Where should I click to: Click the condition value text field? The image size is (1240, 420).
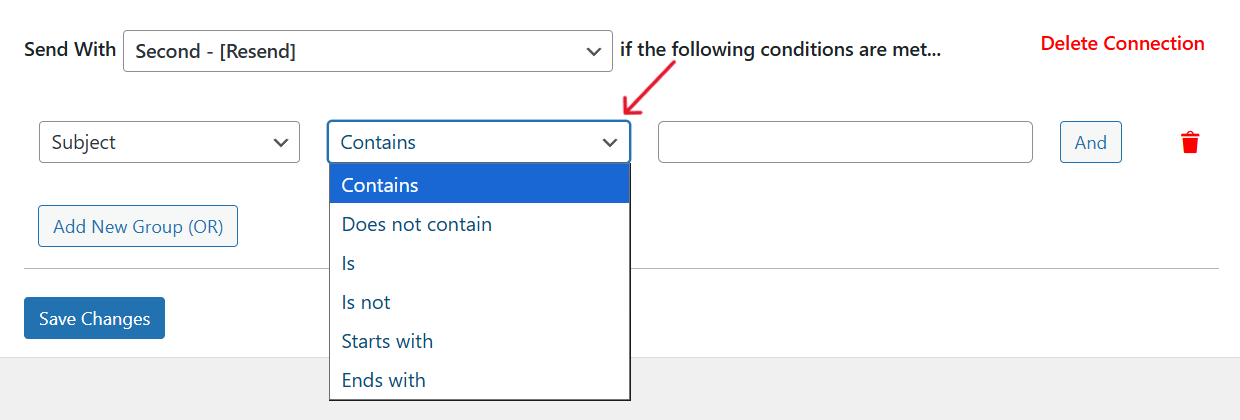(x=845, y=142)
